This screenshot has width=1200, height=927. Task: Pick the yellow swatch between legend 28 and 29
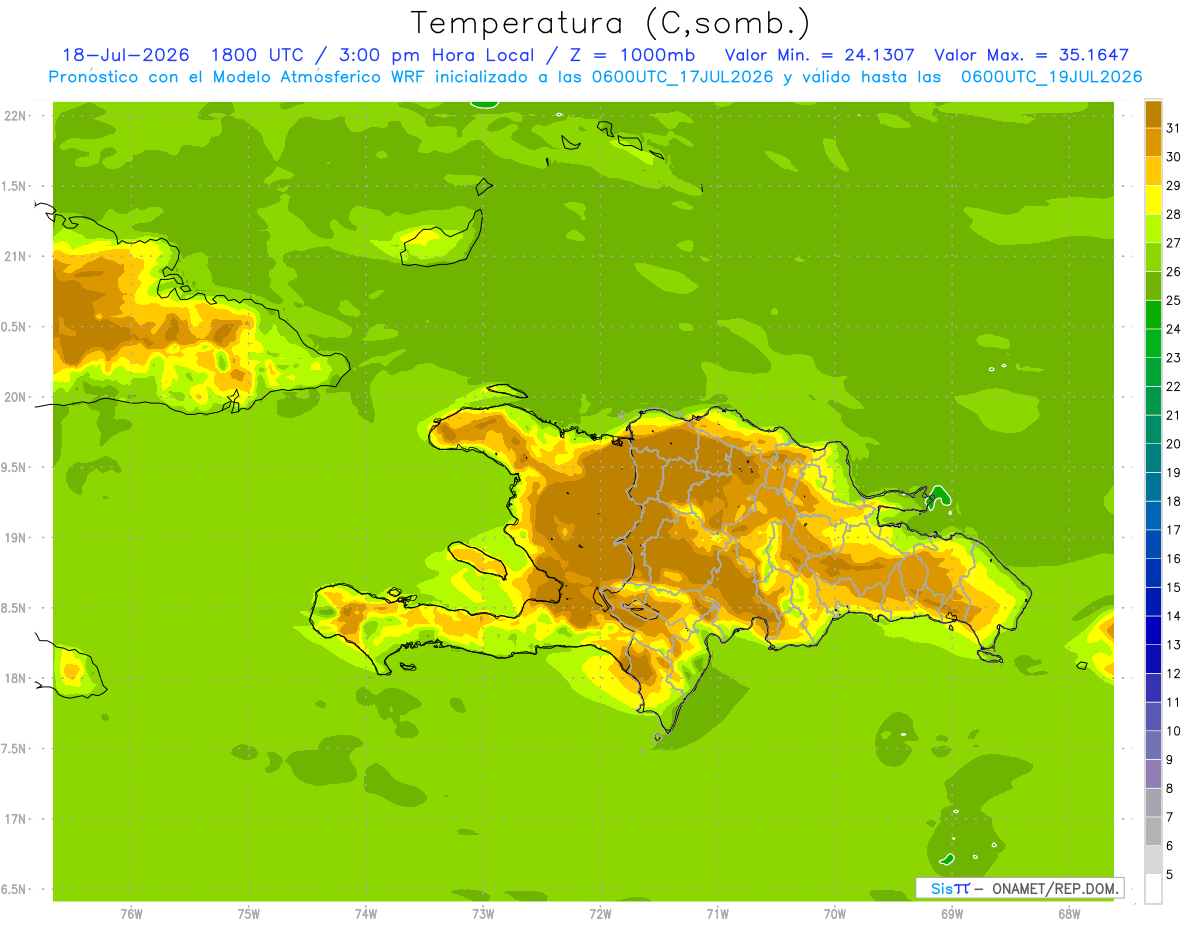point(1153,200)
